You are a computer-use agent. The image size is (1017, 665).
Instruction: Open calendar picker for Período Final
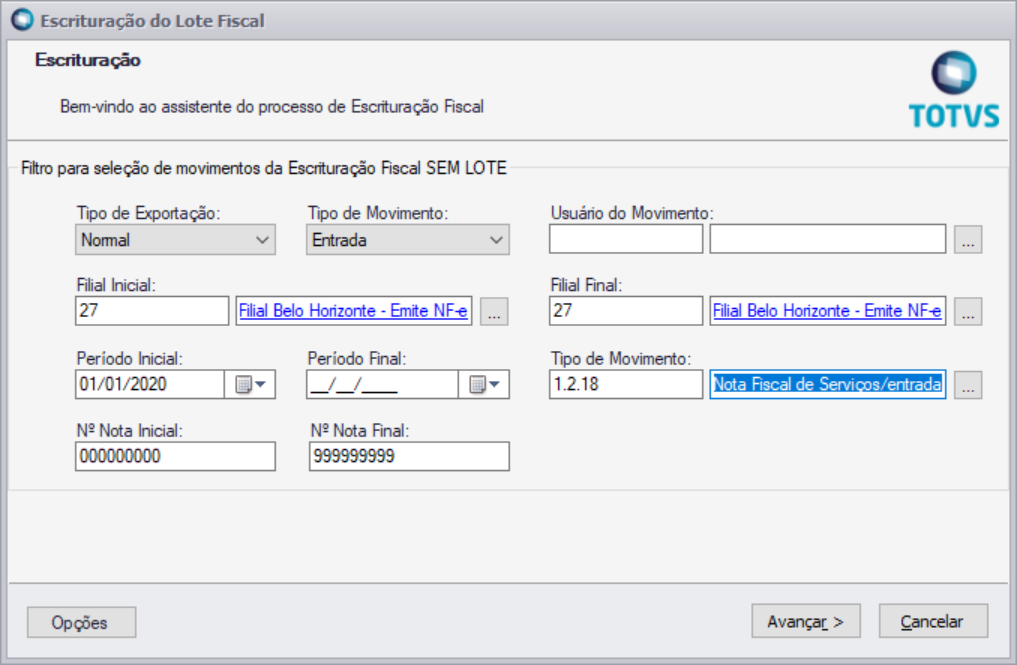coord(485,384)
